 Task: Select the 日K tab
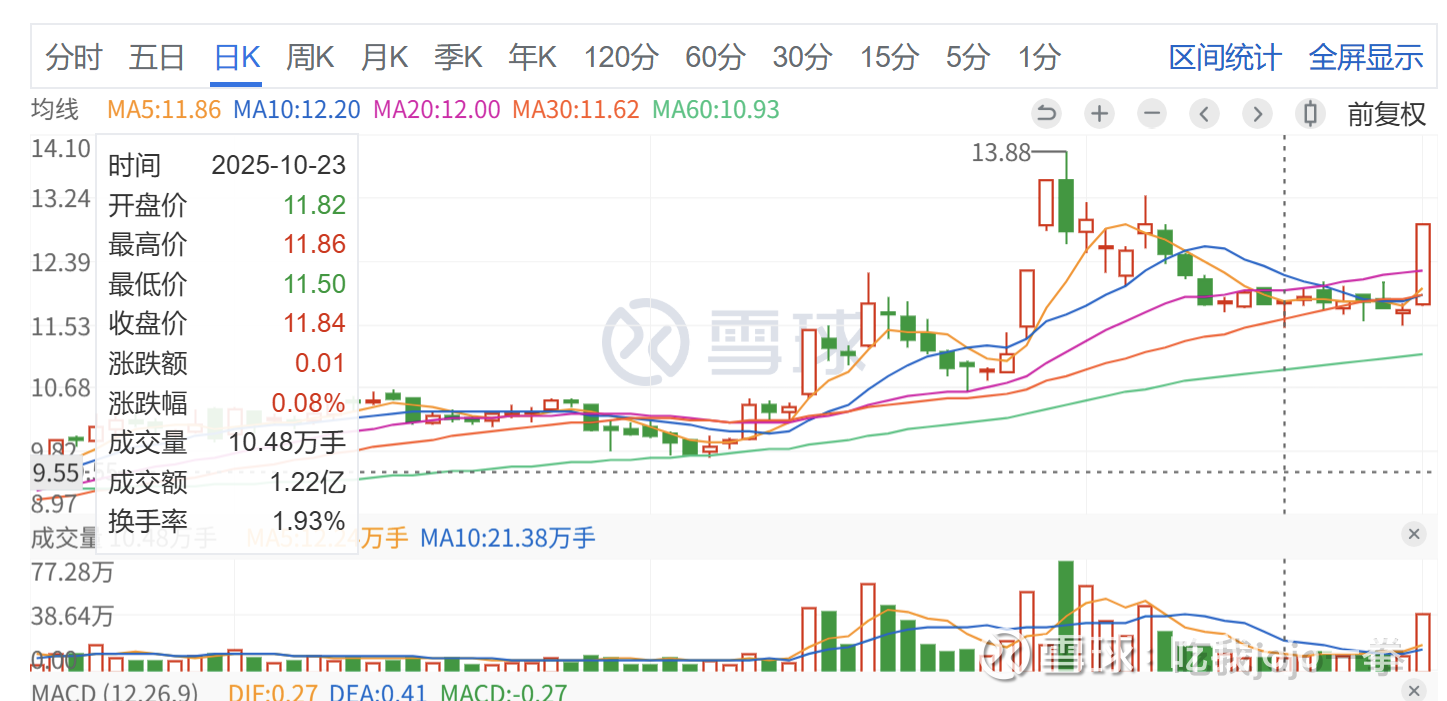tap(237, 57)
